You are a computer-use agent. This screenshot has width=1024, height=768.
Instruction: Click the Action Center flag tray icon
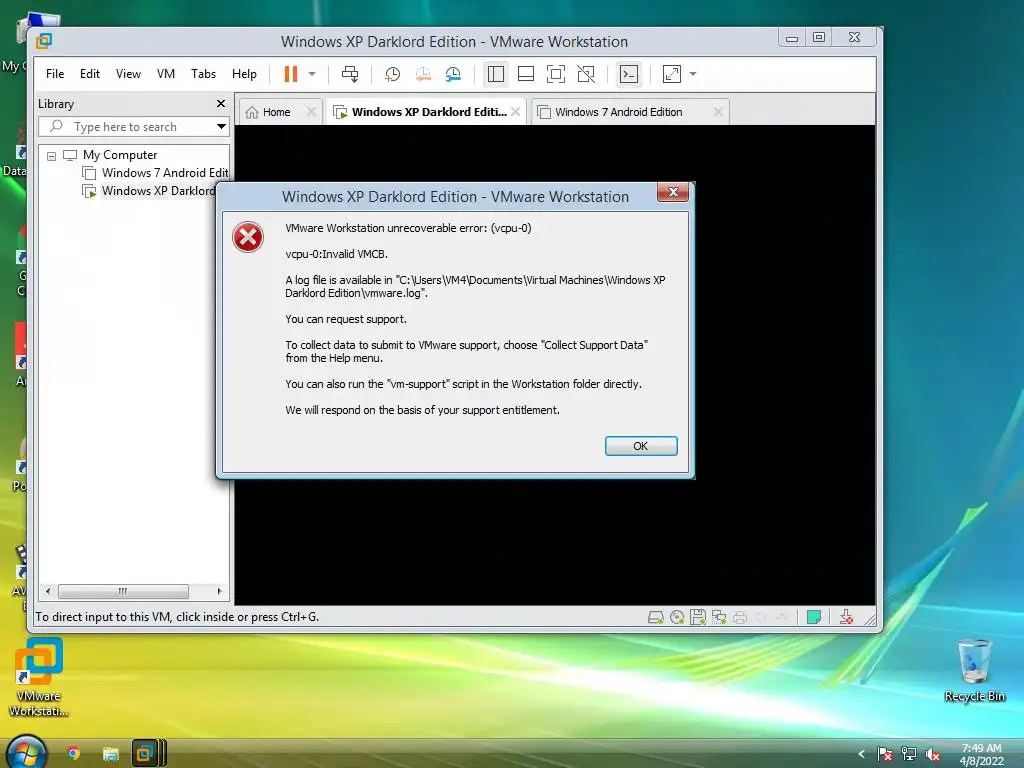pos(885,754)
